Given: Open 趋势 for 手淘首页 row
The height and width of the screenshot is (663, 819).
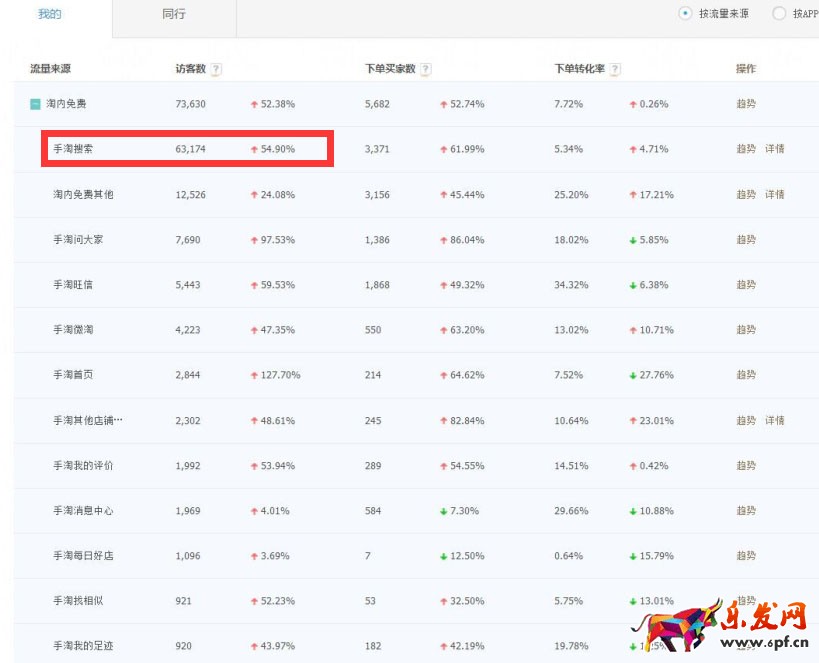Looking at the screenshot, I should pyautogui.click(x=746, y=375).
